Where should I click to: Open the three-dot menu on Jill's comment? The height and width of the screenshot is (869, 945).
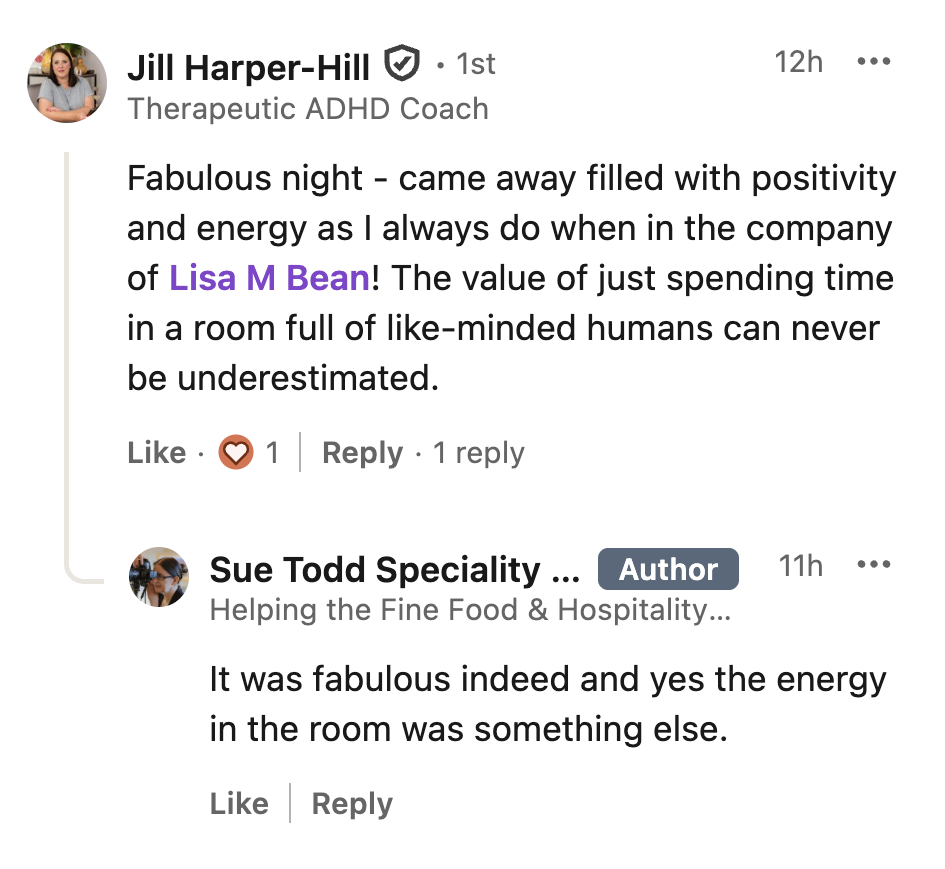pyautogui.click(x=873, y=62)
